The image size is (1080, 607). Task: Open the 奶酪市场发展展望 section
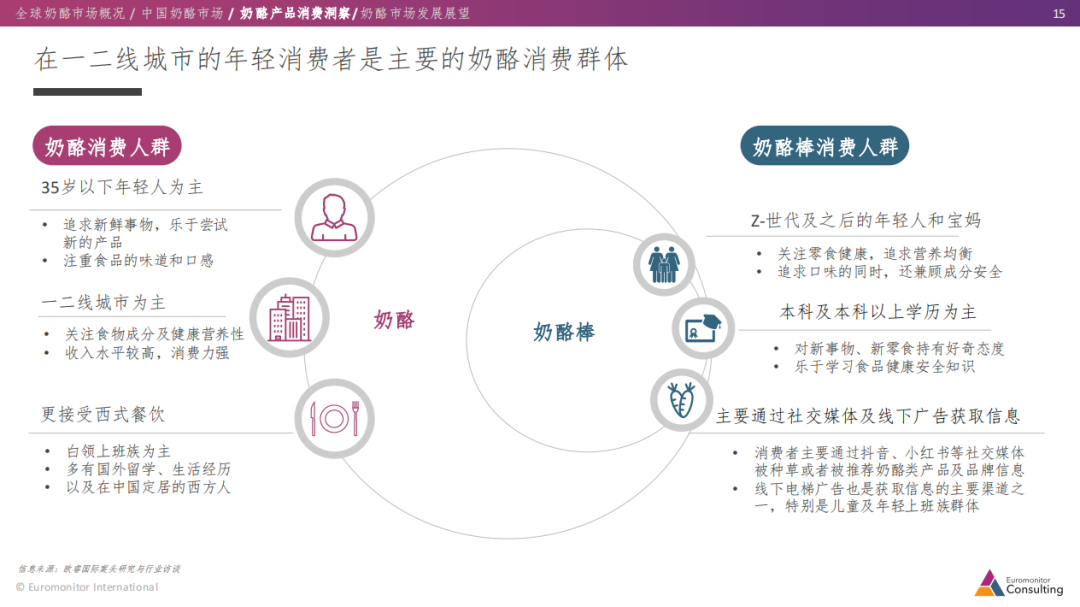(415, 14)
